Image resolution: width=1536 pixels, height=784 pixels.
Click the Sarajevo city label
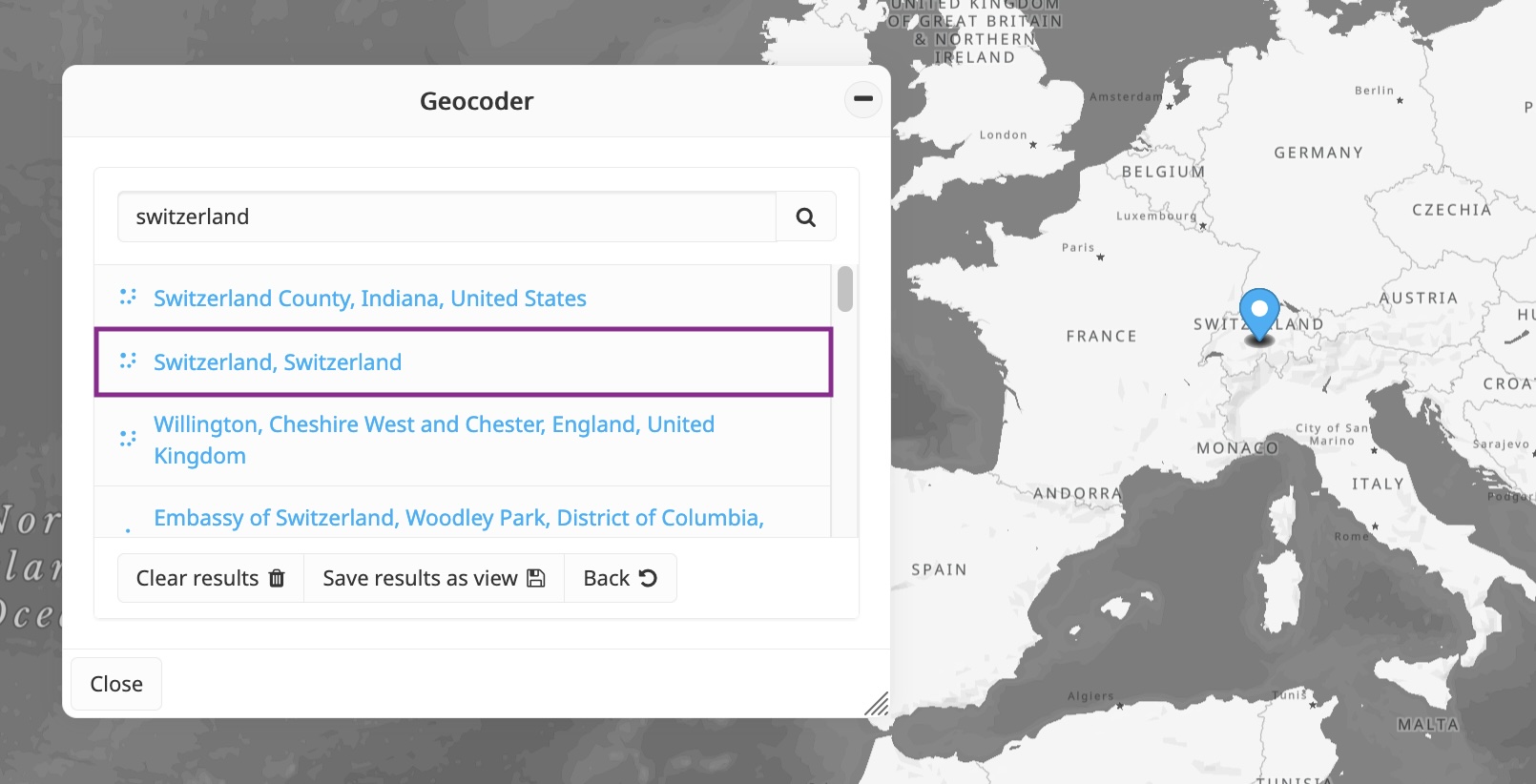pos(1501,444)
